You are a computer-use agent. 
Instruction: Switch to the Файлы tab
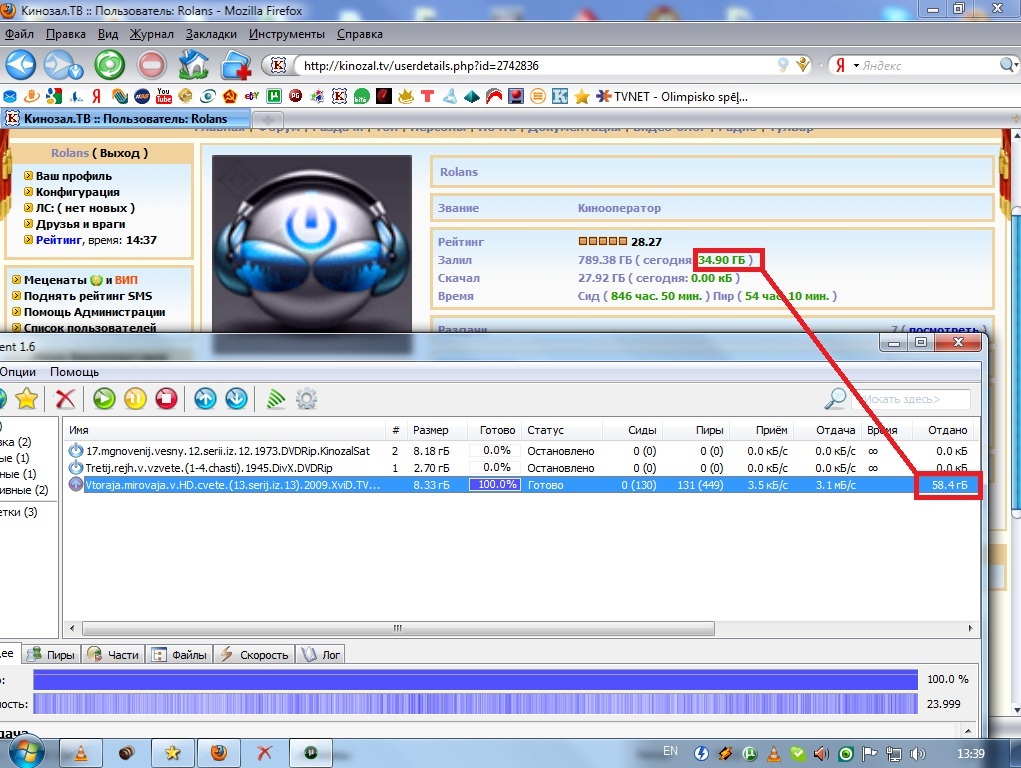tap(179, 654)
